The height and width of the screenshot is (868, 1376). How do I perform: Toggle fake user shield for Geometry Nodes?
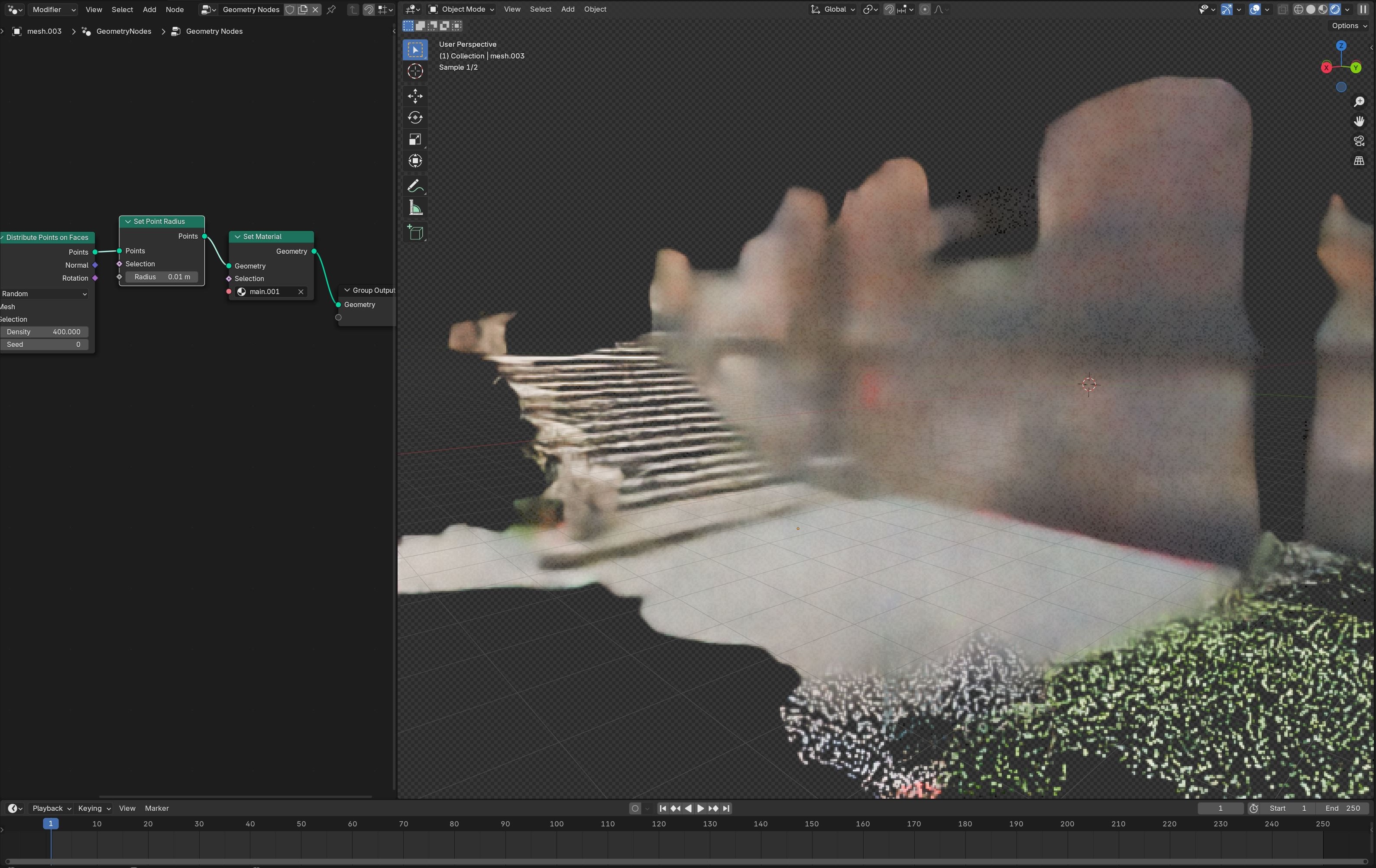click(290, 10)
